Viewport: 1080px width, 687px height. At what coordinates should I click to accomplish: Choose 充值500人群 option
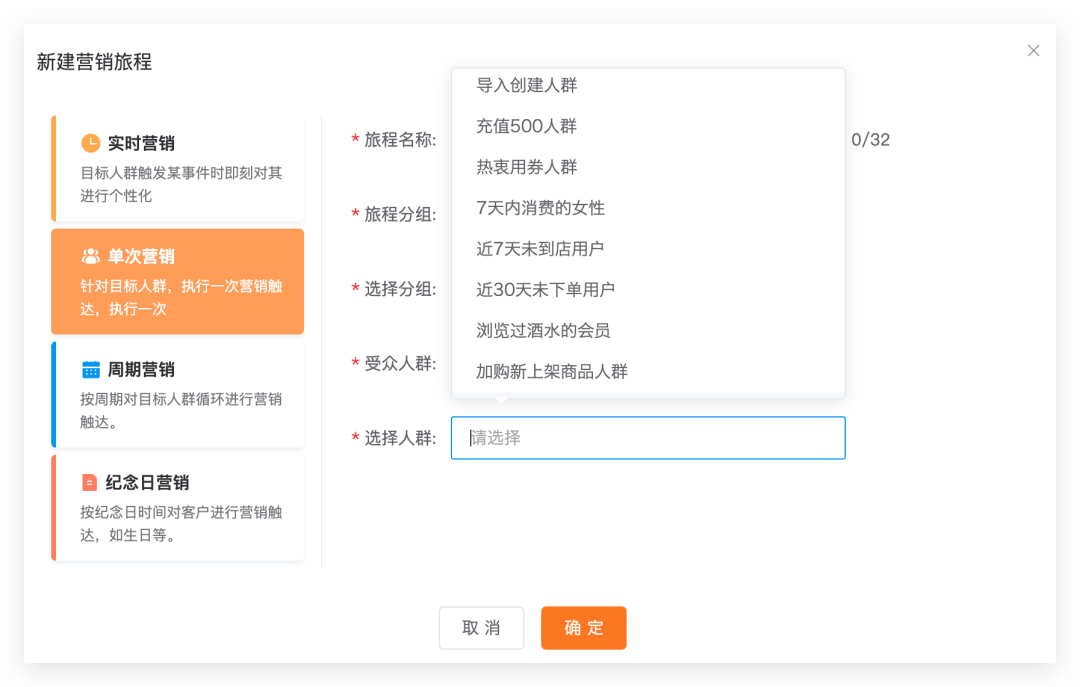527,126
